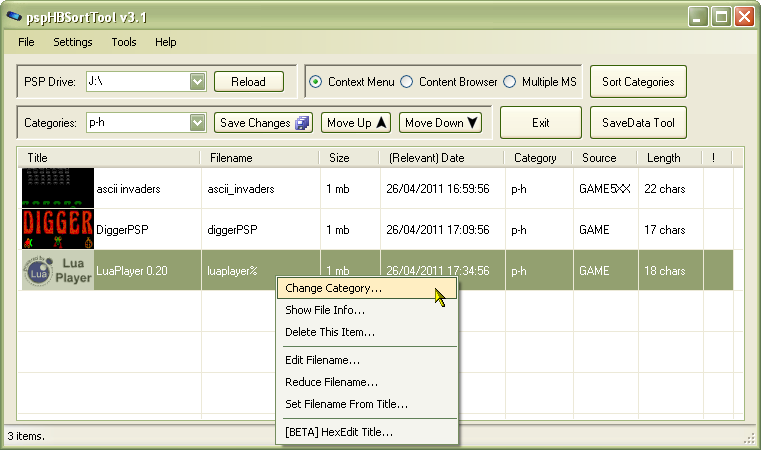The width and height of the screenshot is (761, 450).
Task: Click the Exit button
Action: click(x=541, y=123)
